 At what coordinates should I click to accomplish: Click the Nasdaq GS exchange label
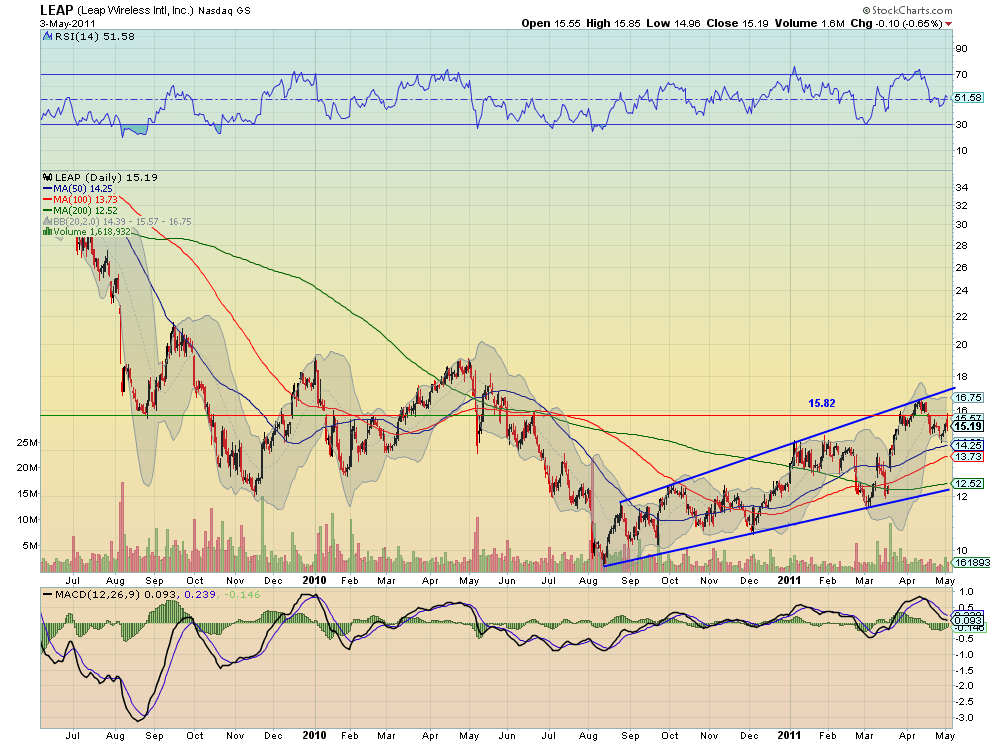pos(224,11)
